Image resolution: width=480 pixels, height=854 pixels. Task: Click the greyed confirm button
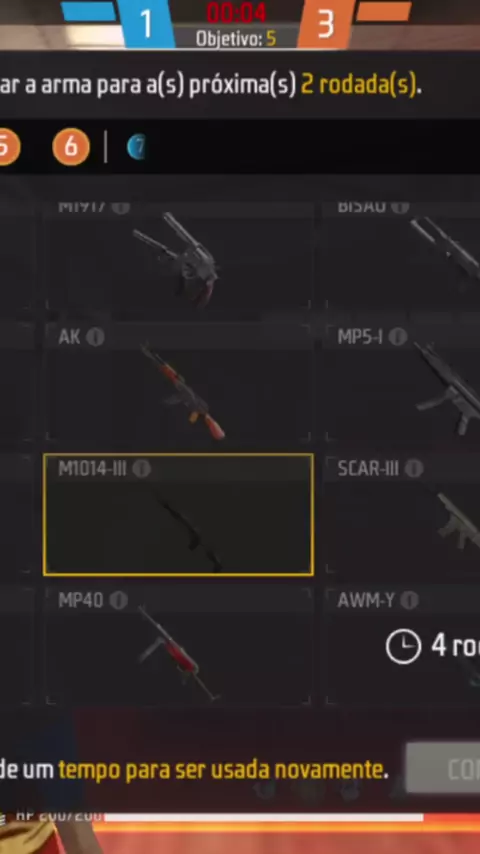tap(443, 767)
